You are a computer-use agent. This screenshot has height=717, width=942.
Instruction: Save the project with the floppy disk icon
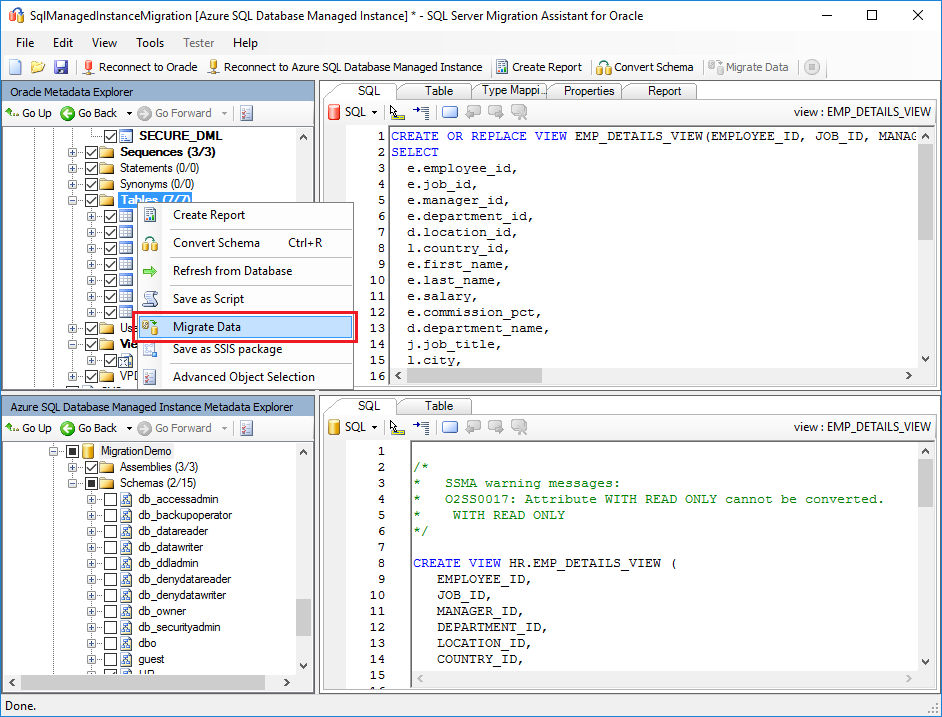61,67
